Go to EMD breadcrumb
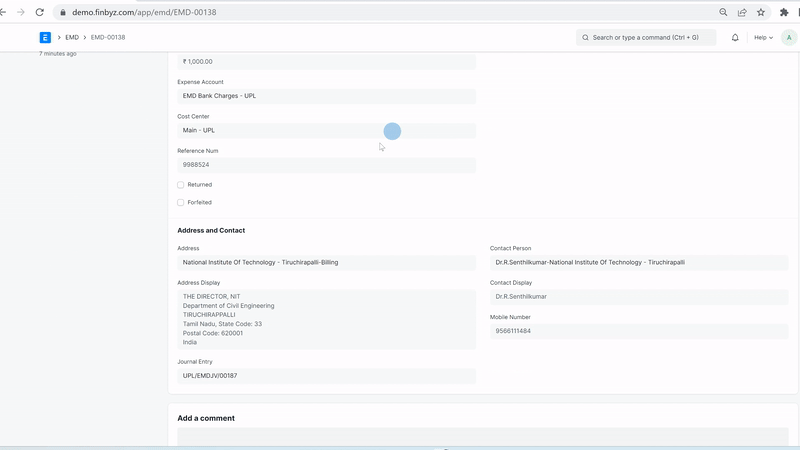Image resolution: width=800 pixels, height=450 pixels. (x=72, y=37)
